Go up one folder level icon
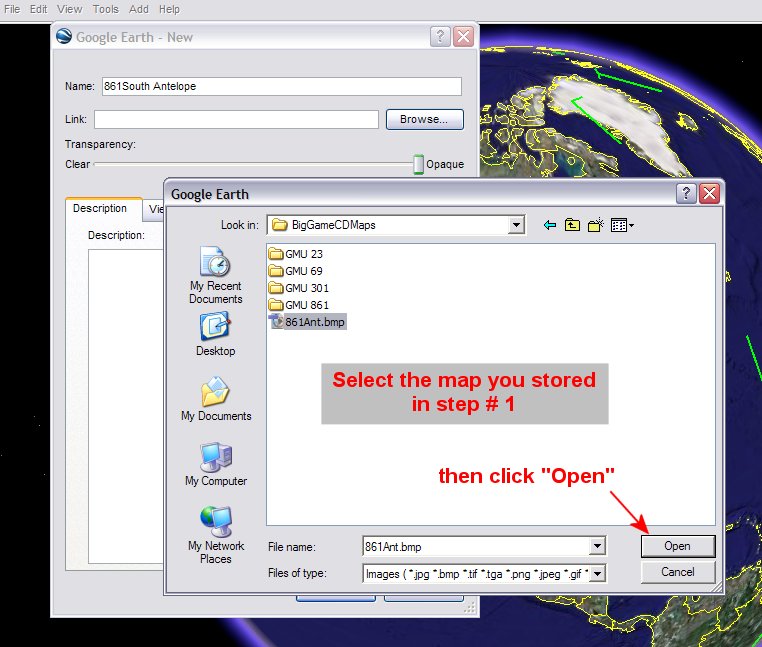762x647 pixels. coord(572,225)
